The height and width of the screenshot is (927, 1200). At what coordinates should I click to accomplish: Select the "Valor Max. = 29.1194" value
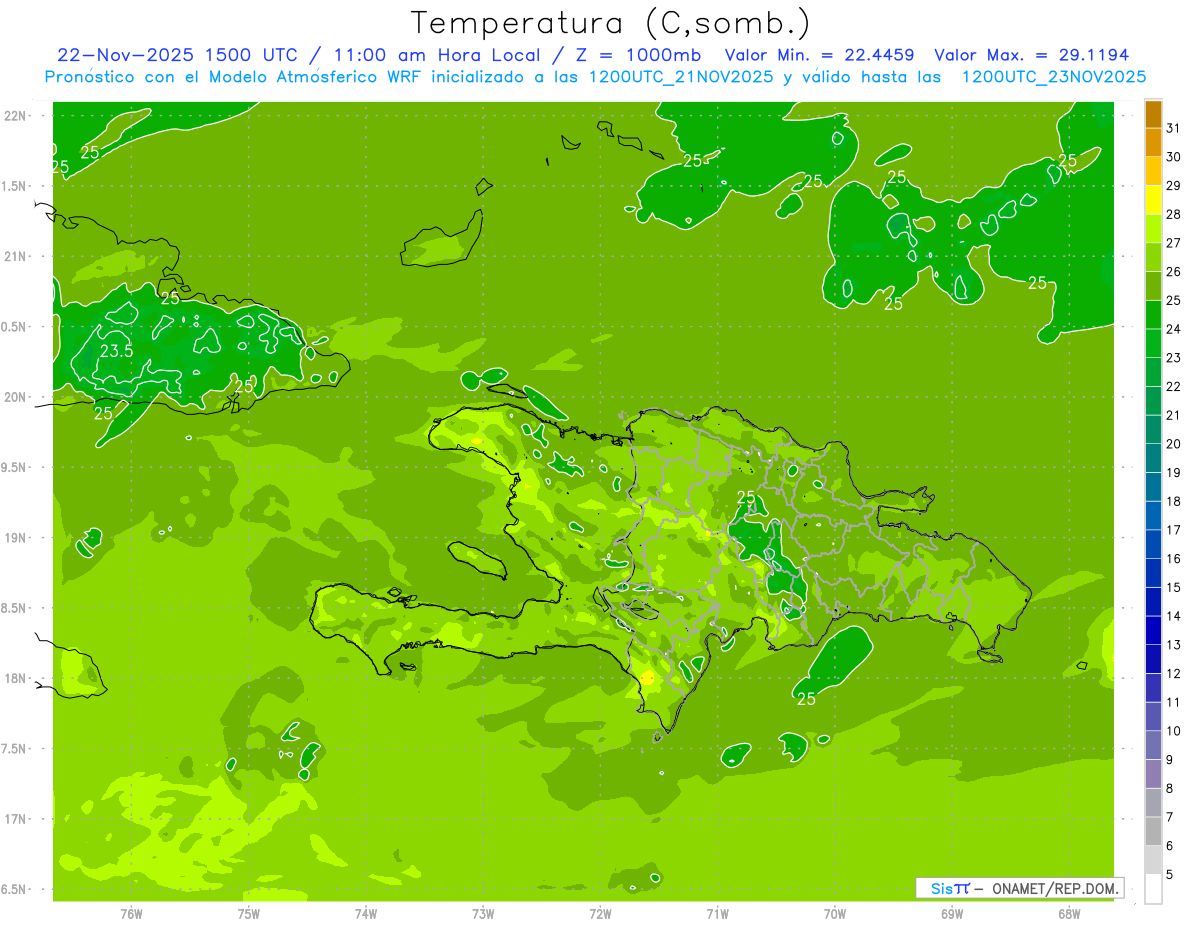[x=1031, y=55]
